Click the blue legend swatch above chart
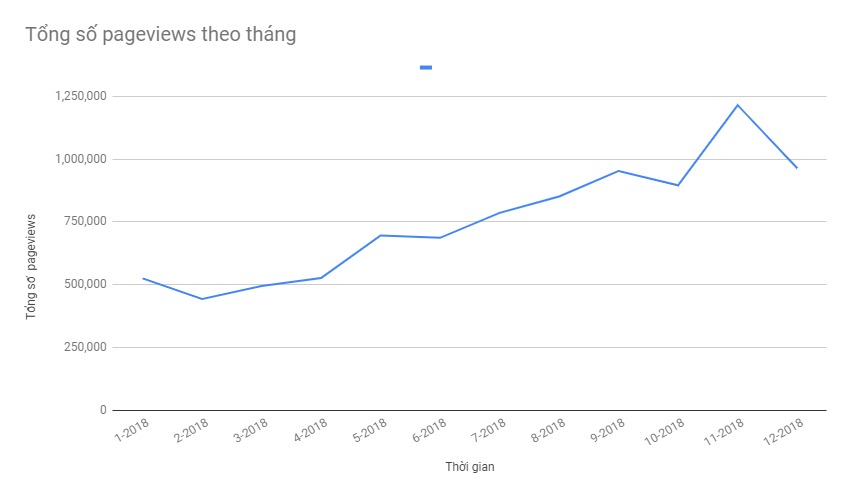 (x=426, y=67)
